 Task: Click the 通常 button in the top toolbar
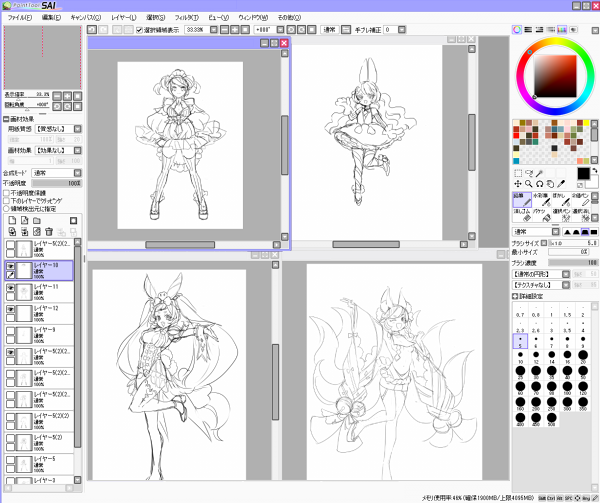(x=329, y=29)
